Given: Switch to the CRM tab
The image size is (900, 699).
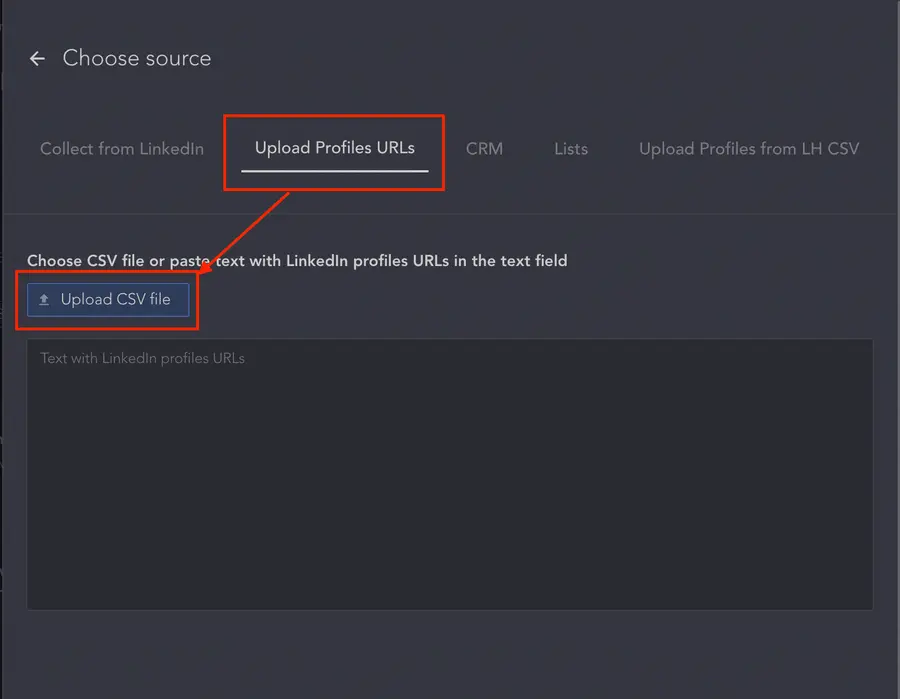Looking at the screenshot, I should [485, 148].
